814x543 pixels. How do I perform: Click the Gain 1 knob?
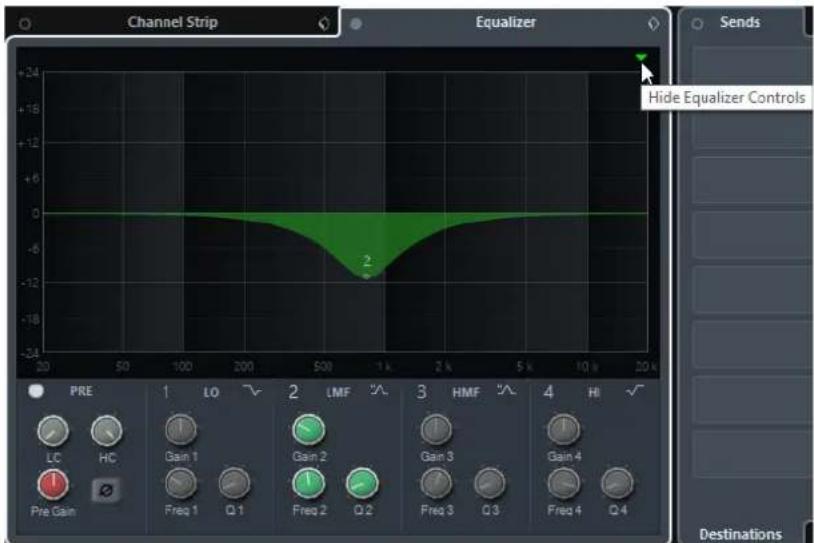[x=181, y=429]
